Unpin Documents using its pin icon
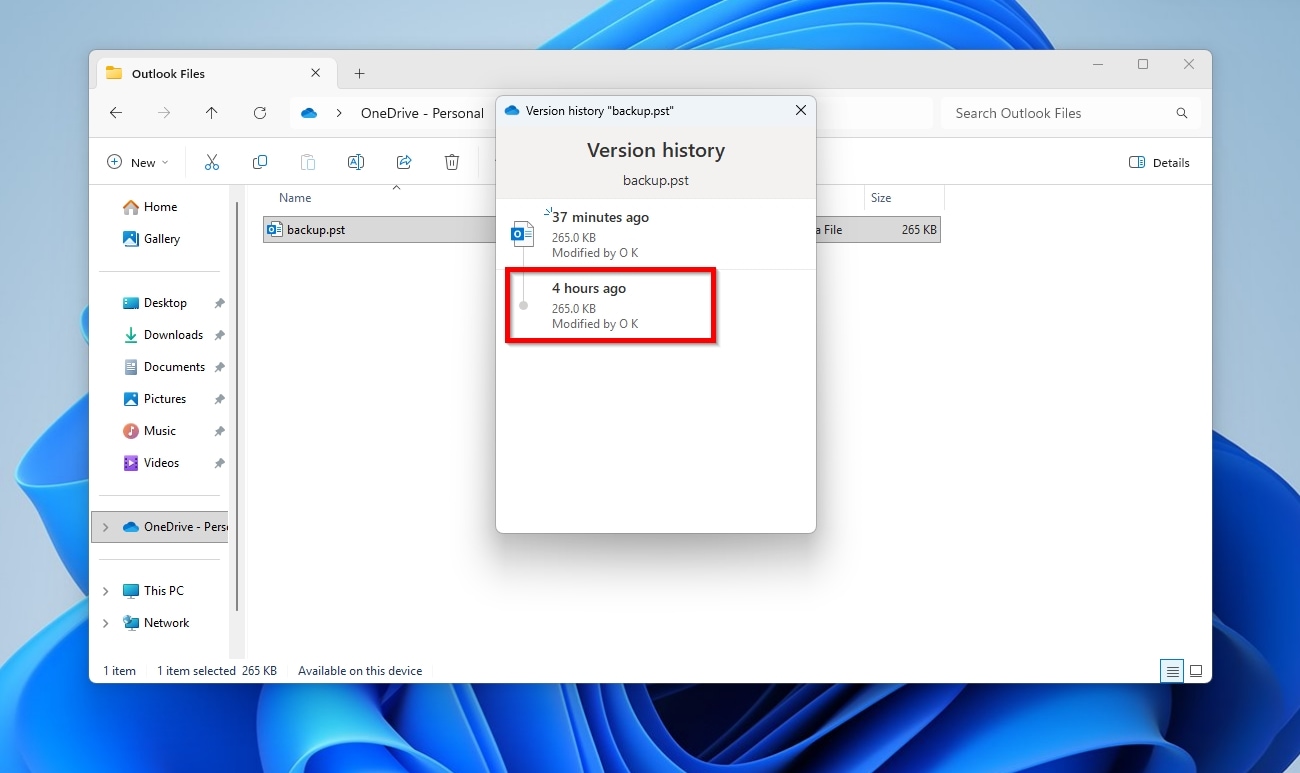The height and width of the screenshot is (773, 1300). (220, 367)
